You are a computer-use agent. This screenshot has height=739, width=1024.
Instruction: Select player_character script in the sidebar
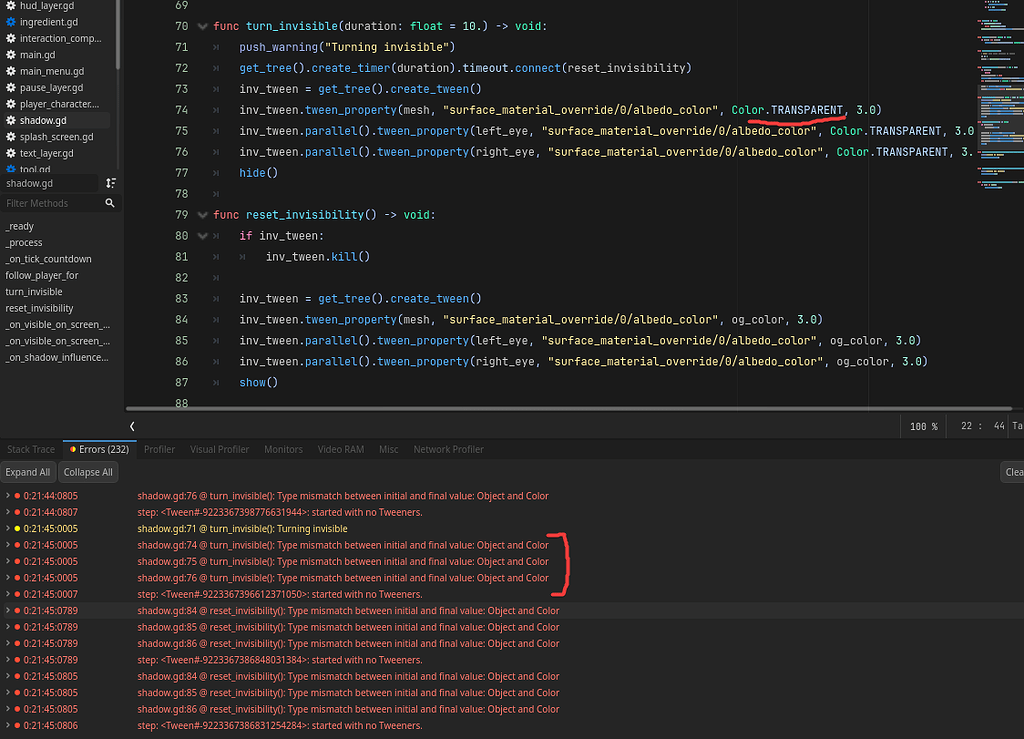60,104
